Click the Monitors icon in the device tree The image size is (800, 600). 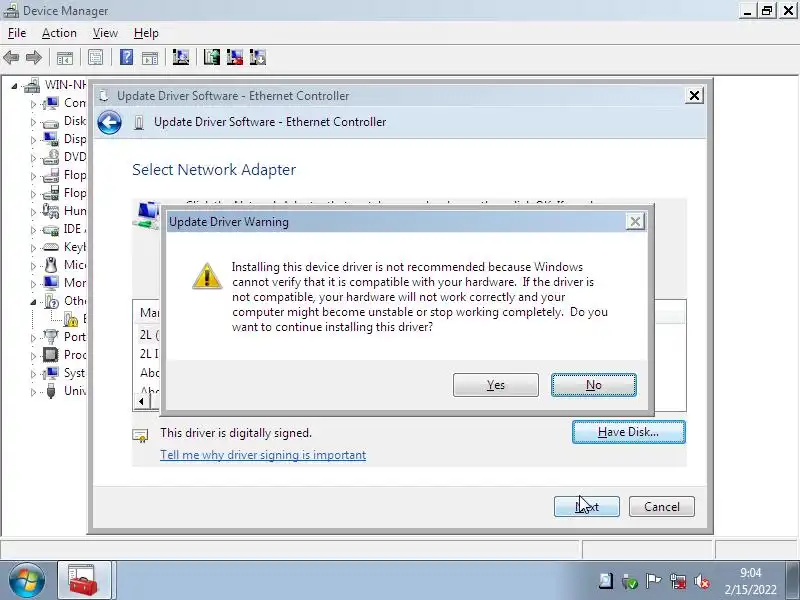[x=51, y=283]
